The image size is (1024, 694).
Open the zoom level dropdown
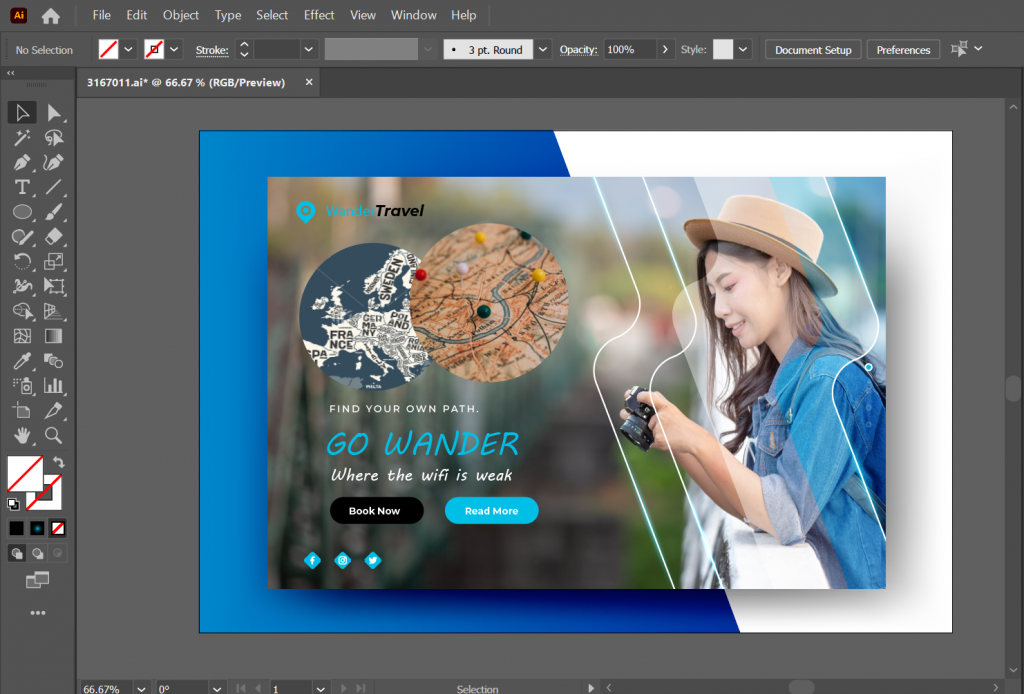point(140,688)
